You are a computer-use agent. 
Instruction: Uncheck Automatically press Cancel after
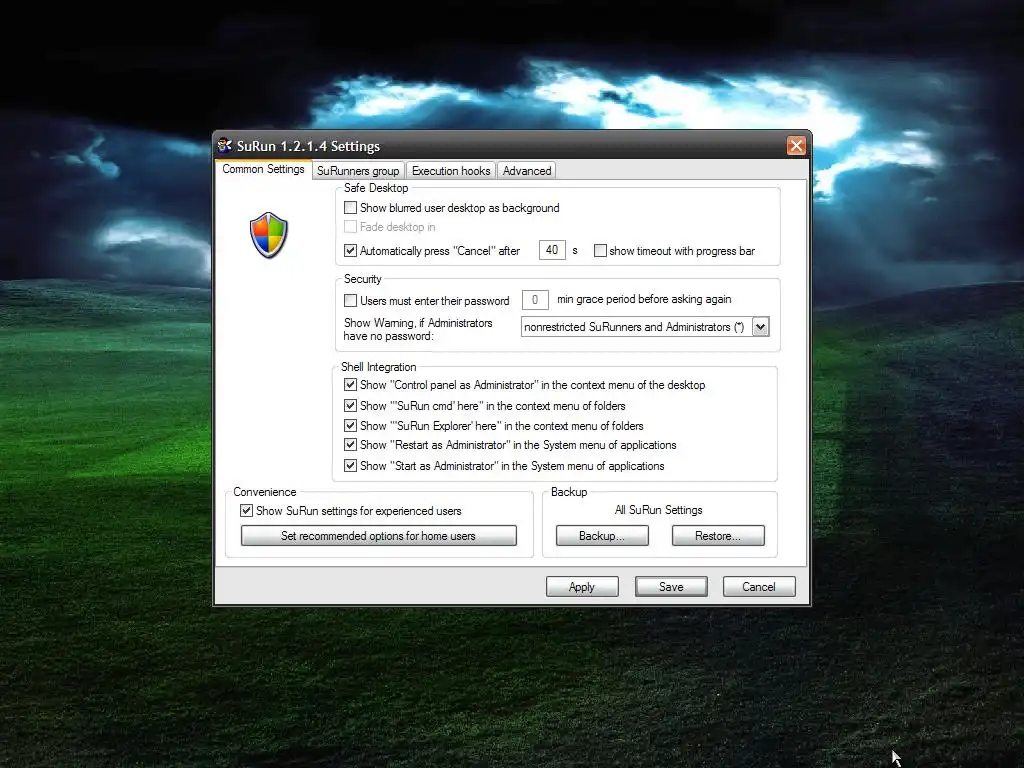pyautogui.click(x=351, y=251)
